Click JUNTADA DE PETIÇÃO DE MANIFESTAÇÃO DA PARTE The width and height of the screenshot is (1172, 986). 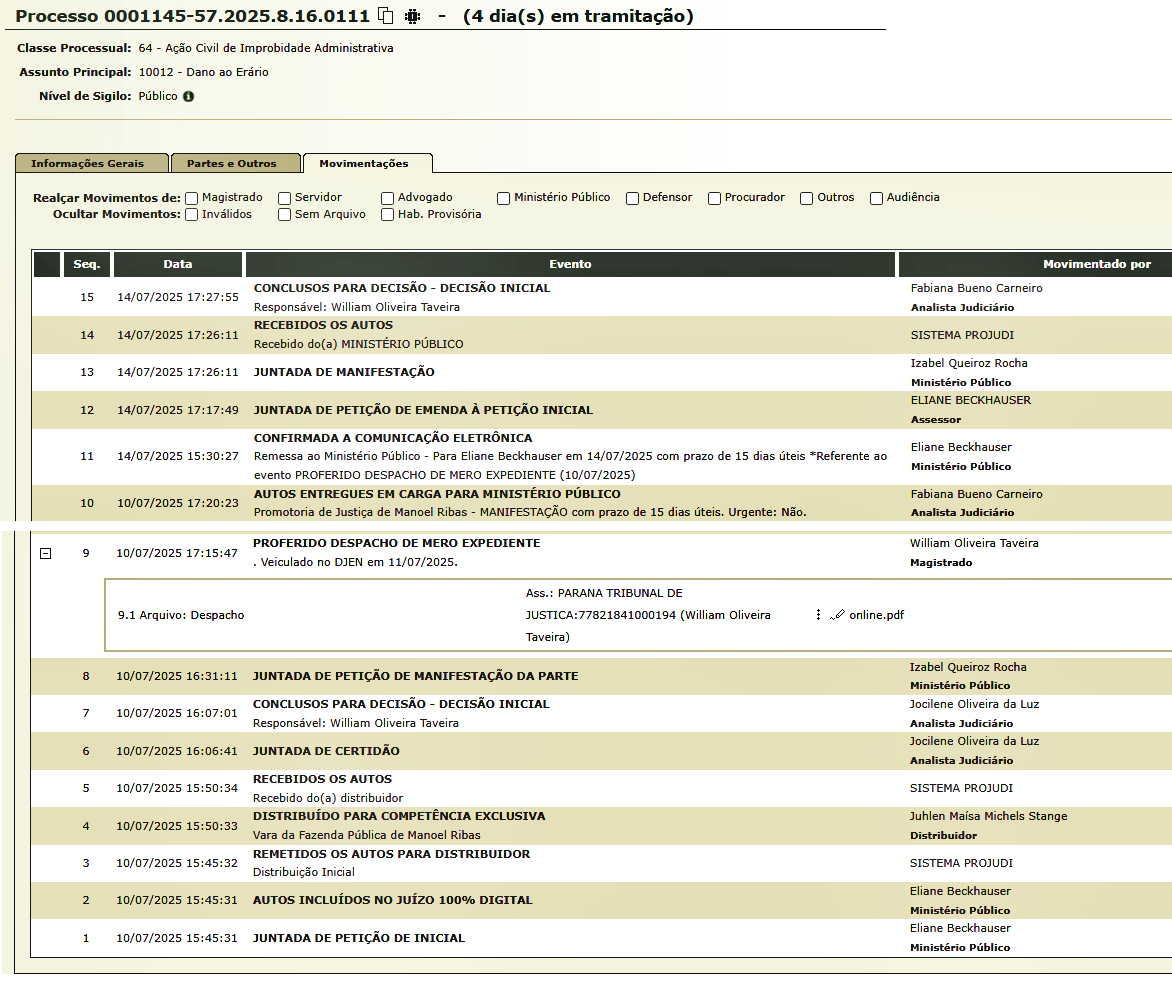(416, 676)
